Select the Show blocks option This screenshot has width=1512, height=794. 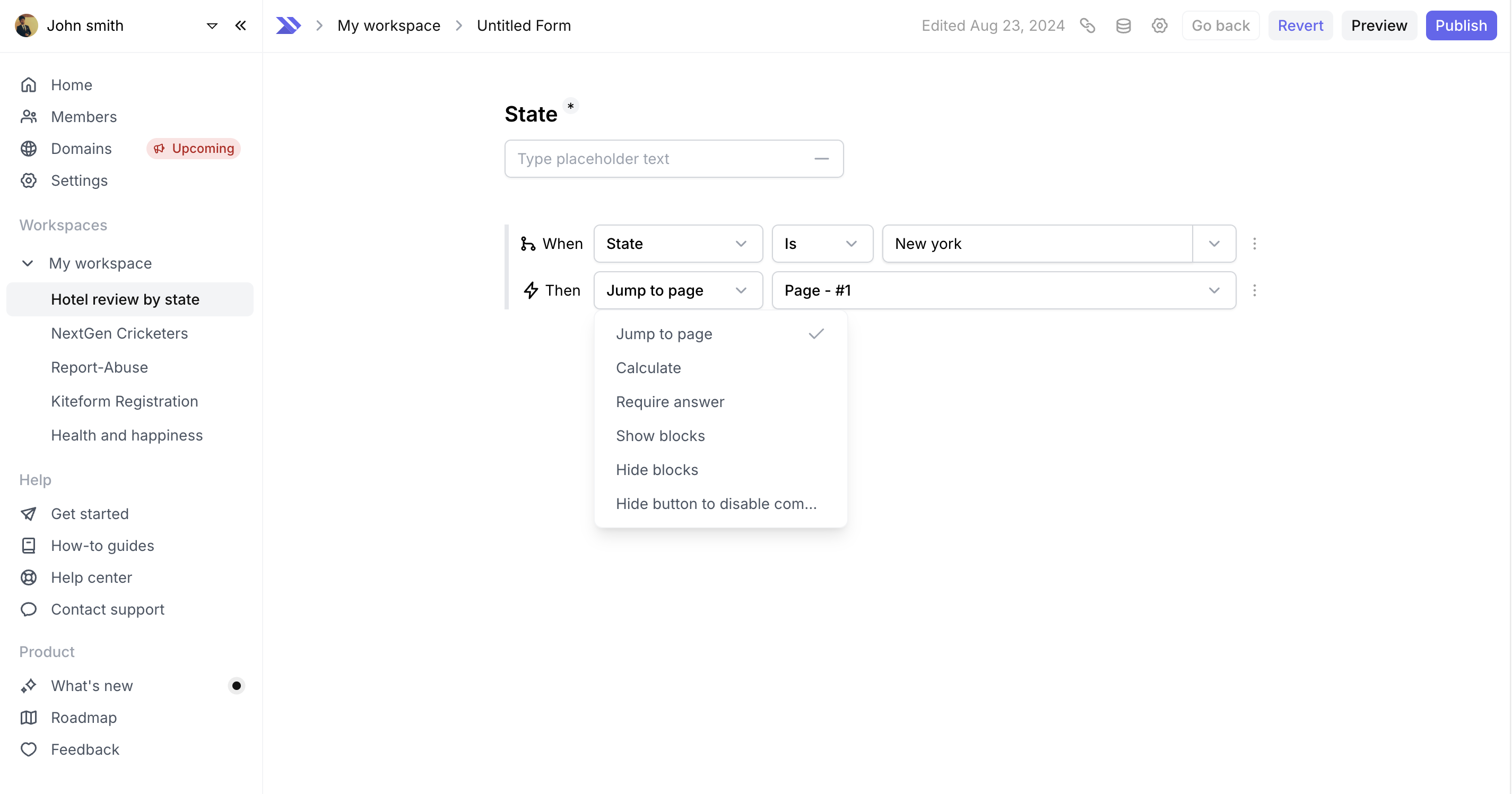pos(720,436)
